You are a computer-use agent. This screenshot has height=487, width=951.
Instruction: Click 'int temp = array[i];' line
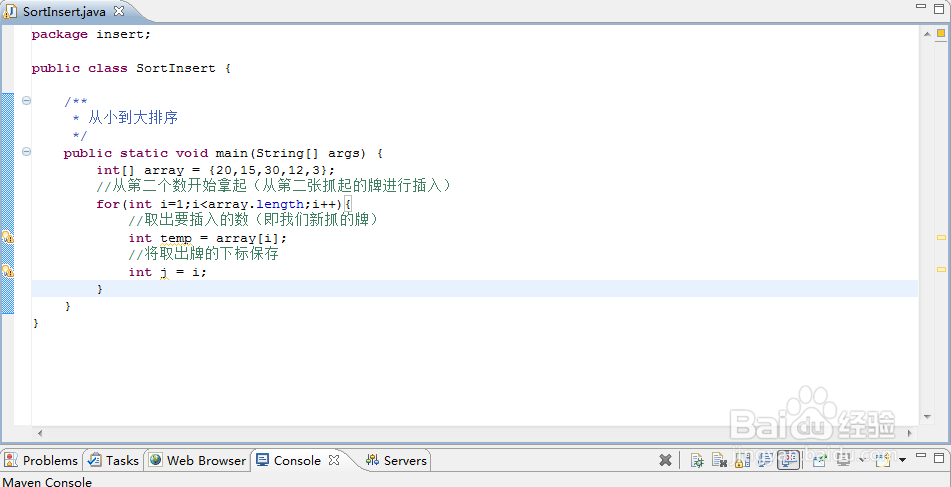point(207,238)
